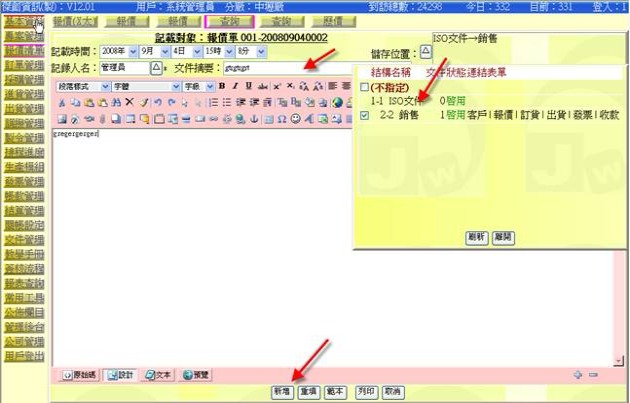Check the (不指定) checkbox
Viewport: 630px width, 403px height.
coord(364,88)
